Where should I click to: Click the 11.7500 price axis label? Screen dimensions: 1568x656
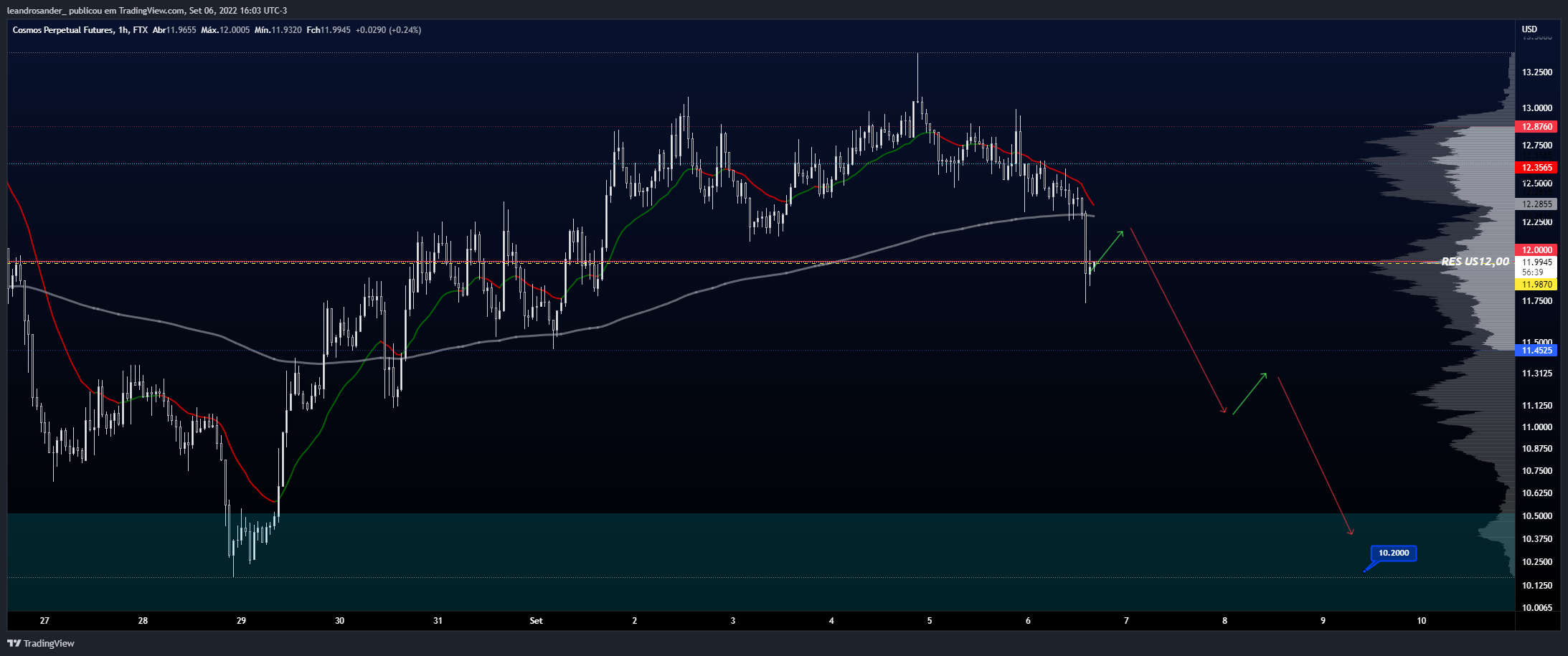[x=1536, y=301]
